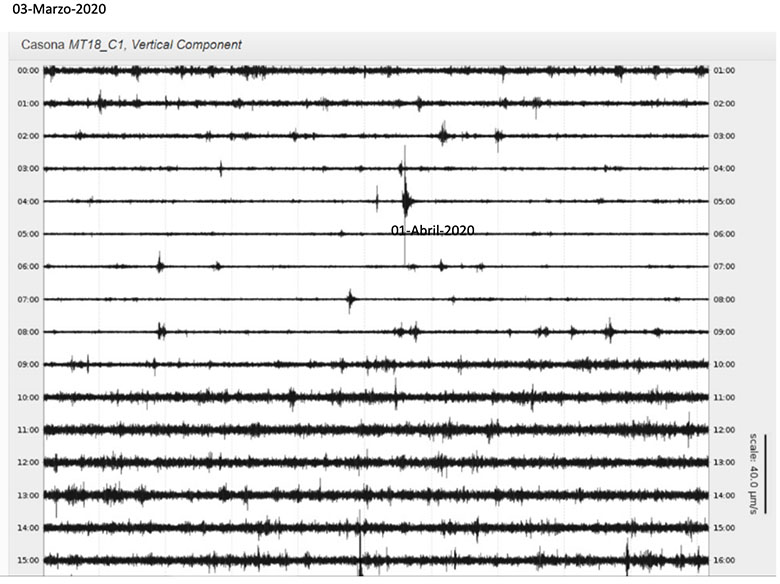Select the 00:00 left time label

tap(28, 71)
